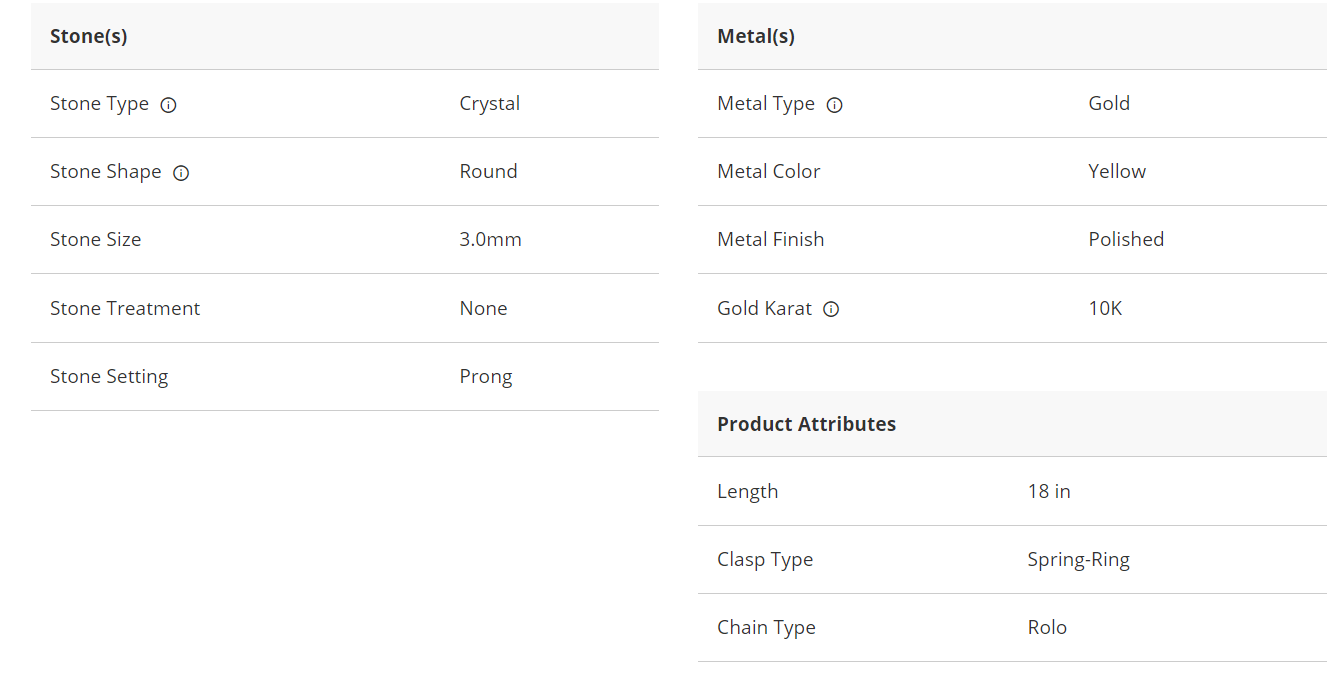Select the Metal(s) section header

pos(756,36)
